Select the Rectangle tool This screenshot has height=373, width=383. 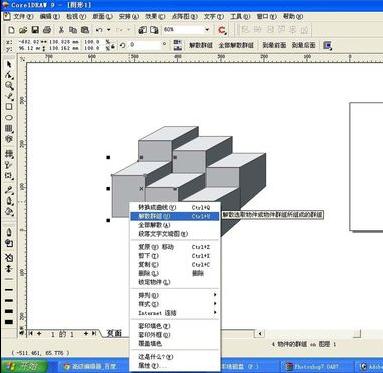[x=9, y=107]
